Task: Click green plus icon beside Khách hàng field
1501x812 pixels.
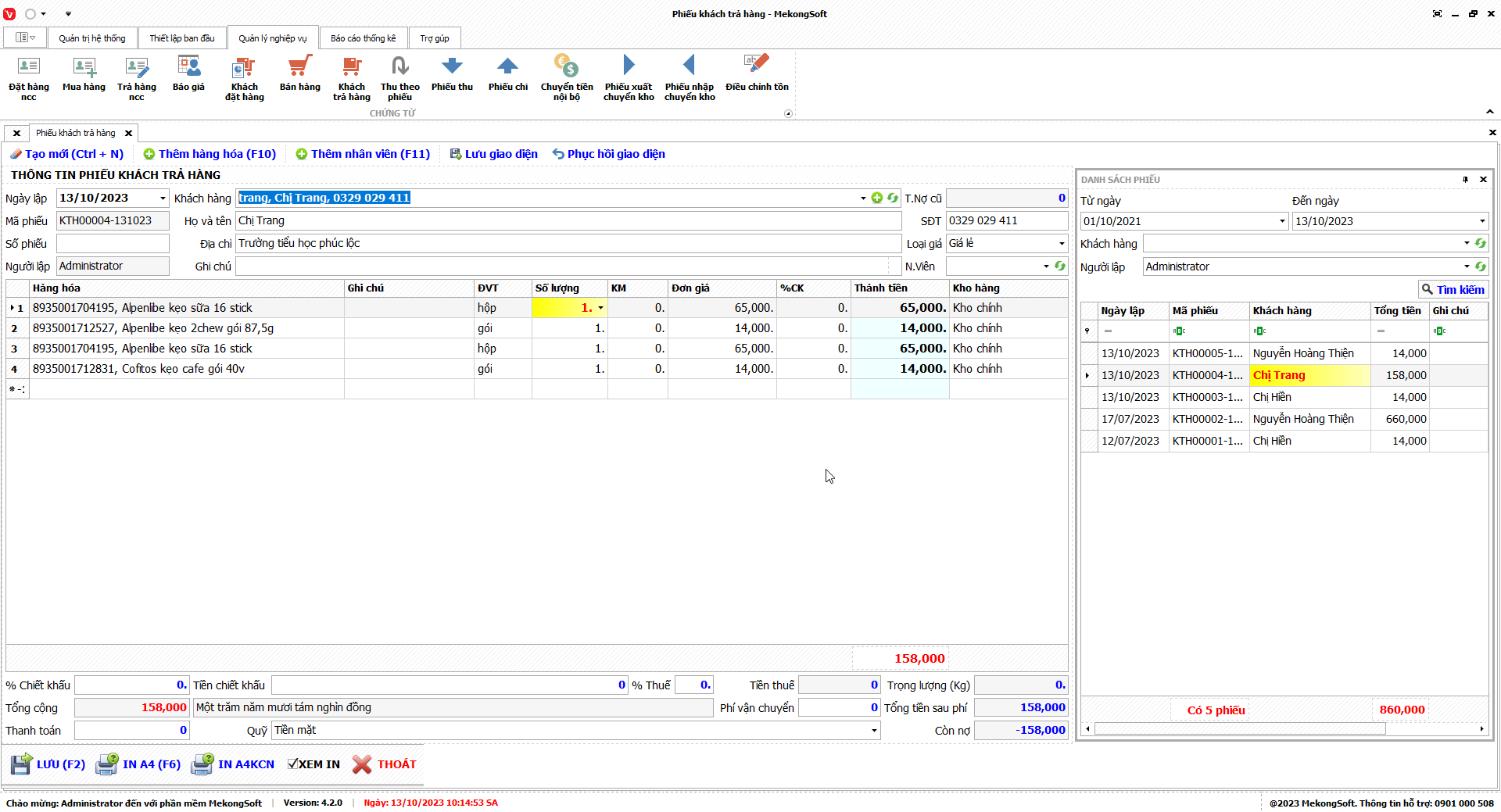Action: tap(877, 199)
